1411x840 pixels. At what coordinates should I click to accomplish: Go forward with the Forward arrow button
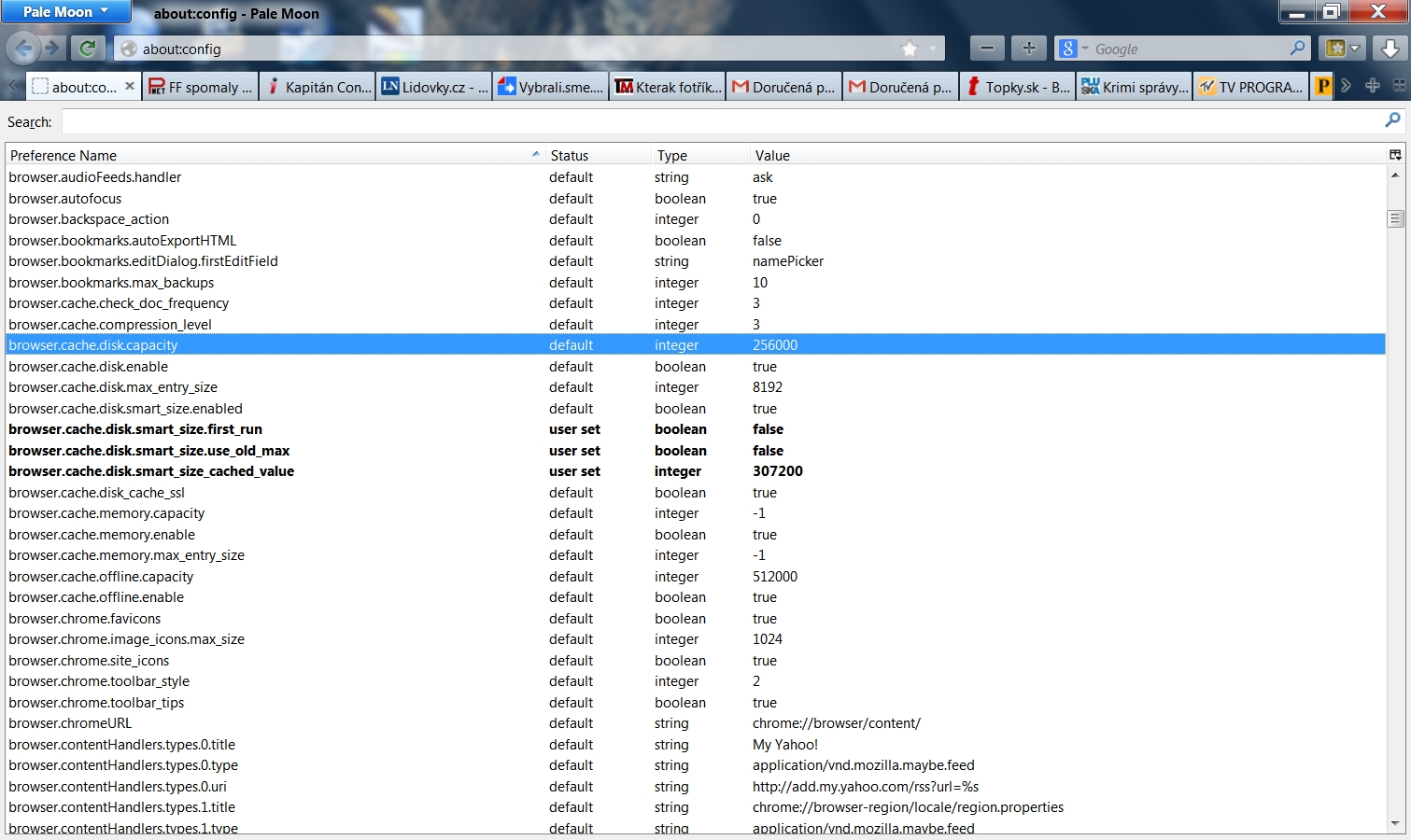[x=52, y=48]
